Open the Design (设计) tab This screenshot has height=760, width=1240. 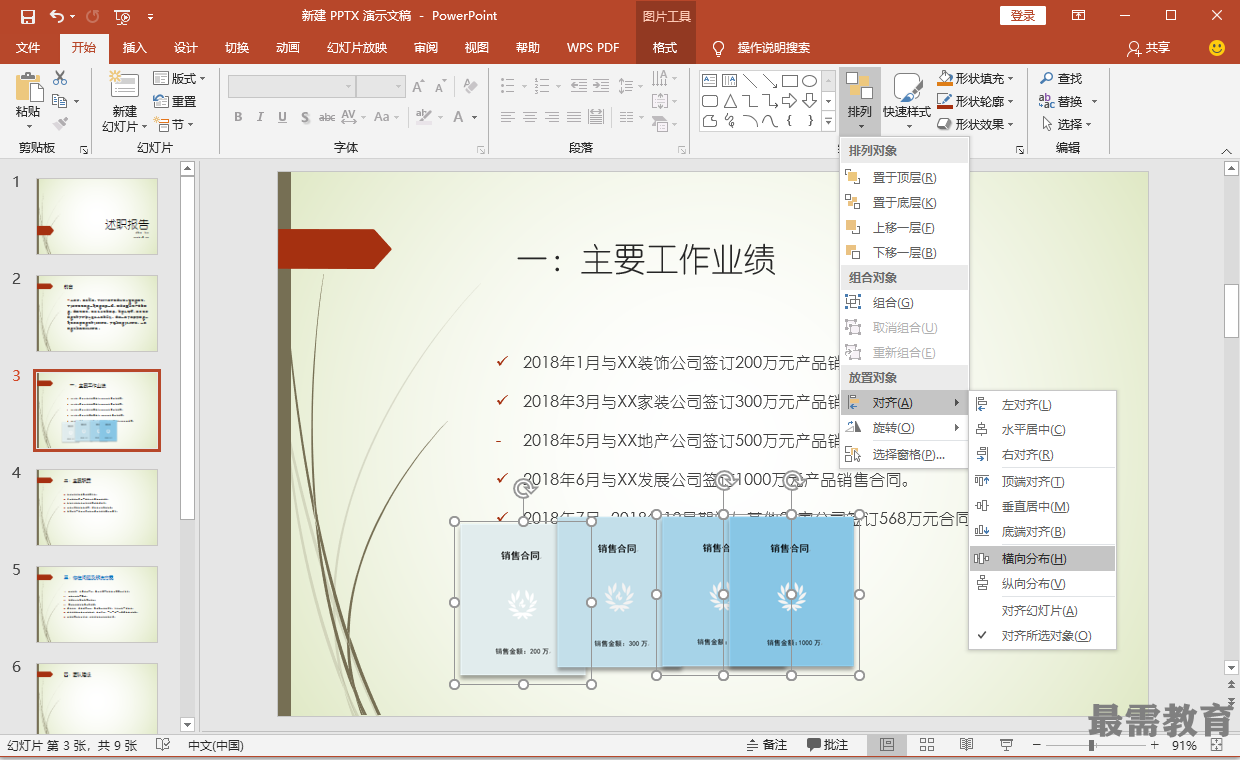(186, 47)
